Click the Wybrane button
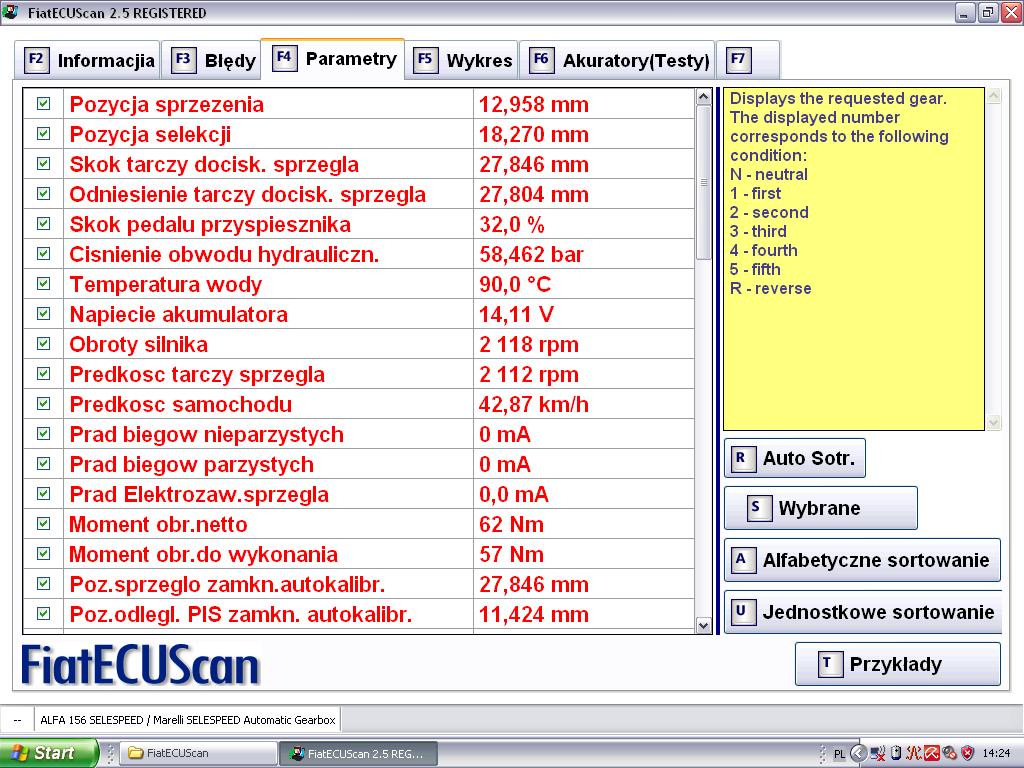Screen dimensions: 1024x768 click(x=821, y=507)
